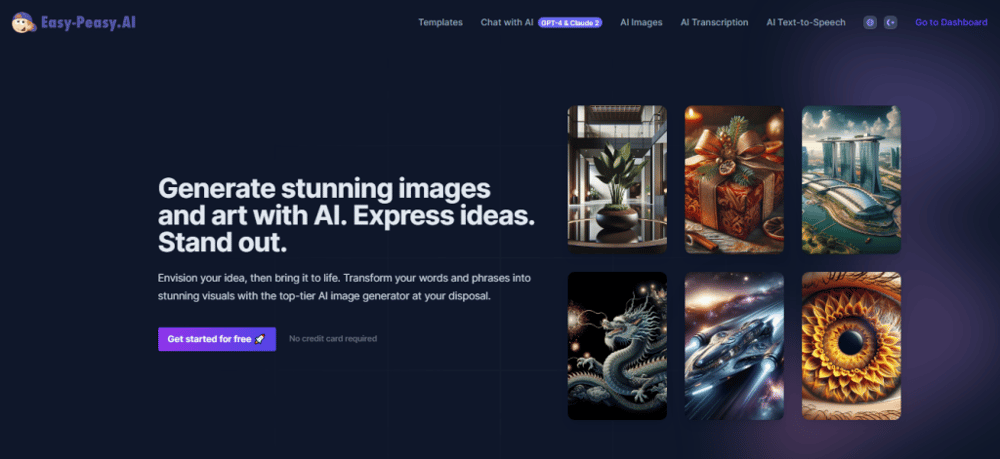View the Marina Bay Sands skyline image
Image resolution: width=1000 pixels, height=459 pixels.
click(x=851, y=179)
